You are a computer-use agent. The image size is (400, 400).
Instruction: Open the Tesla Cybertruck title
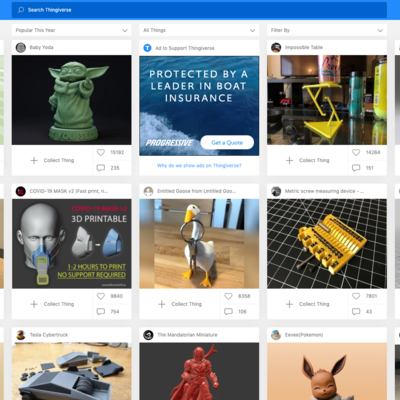(49, 335)
